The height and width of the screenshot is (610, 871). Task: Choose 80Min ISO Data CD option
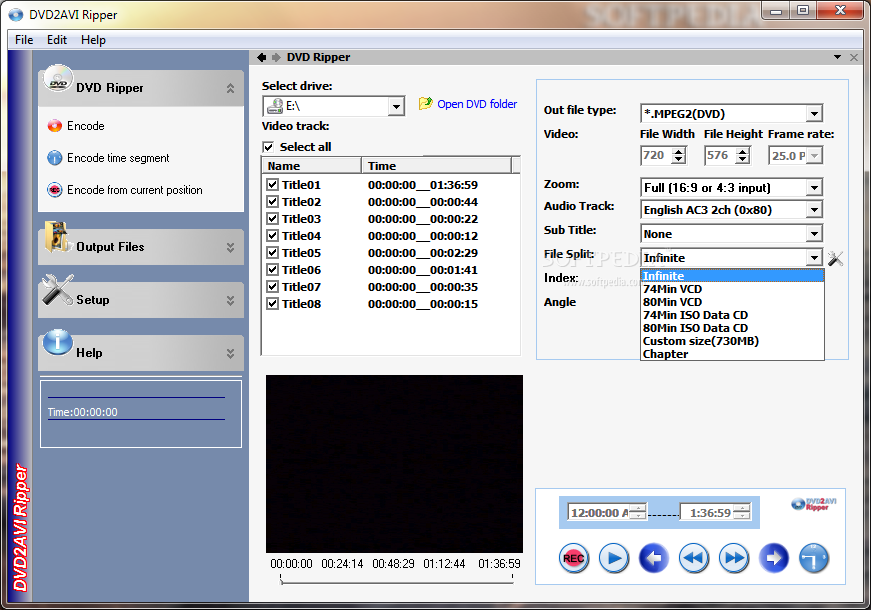pos(732,328)
